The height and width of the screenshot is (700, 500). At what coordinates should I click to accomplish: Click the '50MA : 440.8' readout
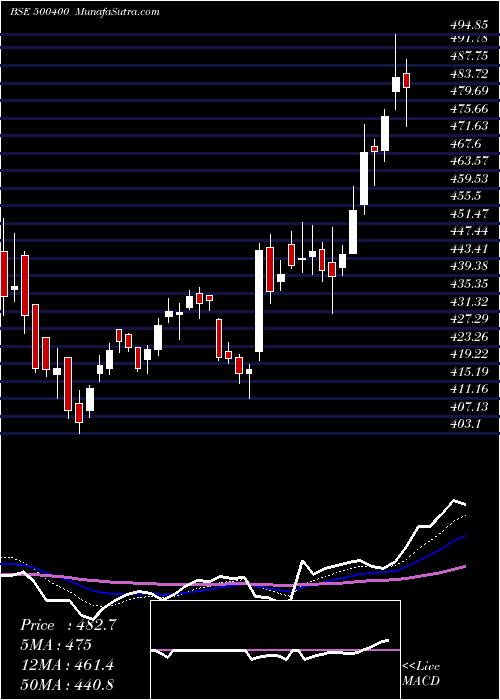67,685
